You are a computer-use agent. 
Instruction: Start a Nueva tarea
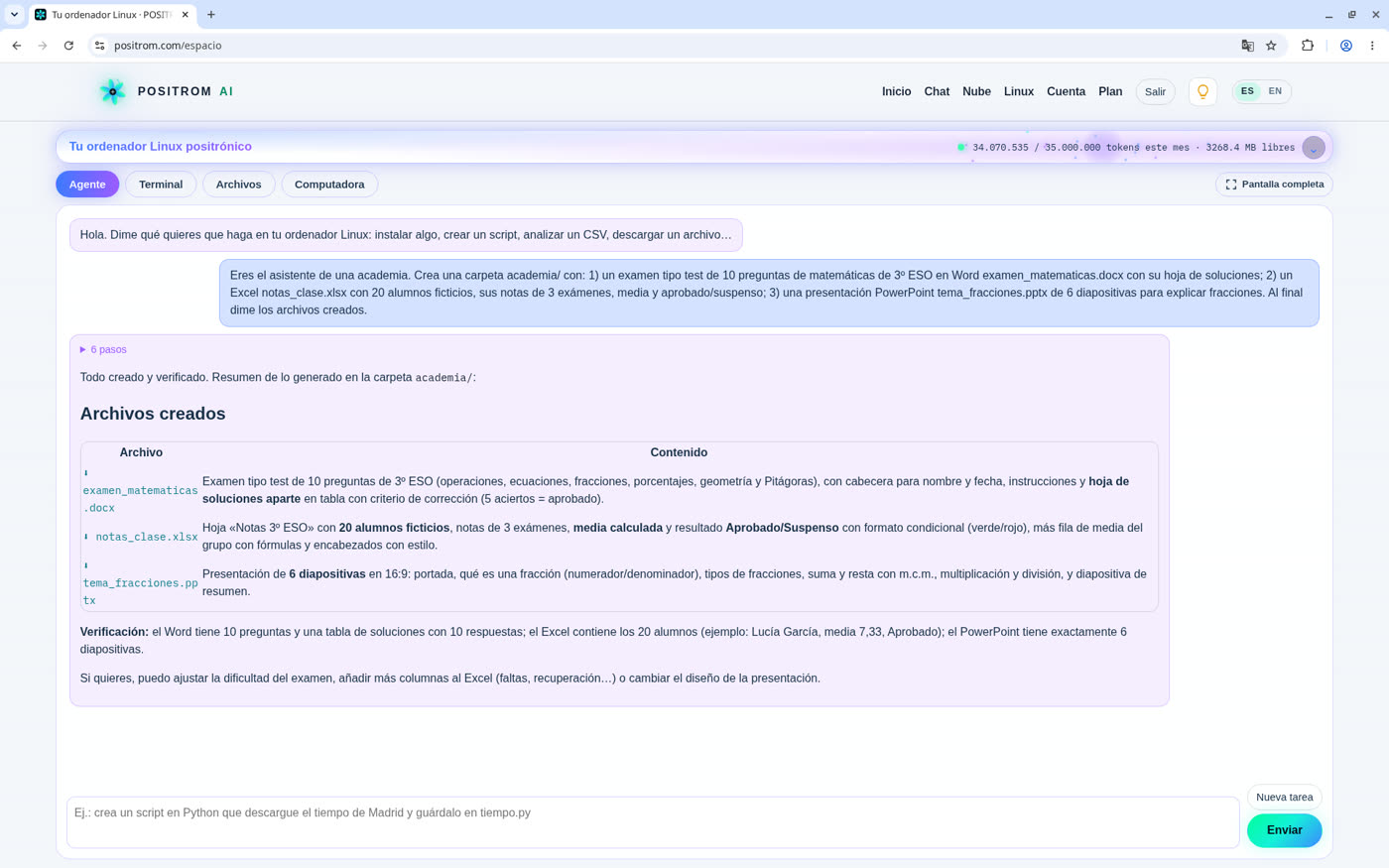(1284, 797)
